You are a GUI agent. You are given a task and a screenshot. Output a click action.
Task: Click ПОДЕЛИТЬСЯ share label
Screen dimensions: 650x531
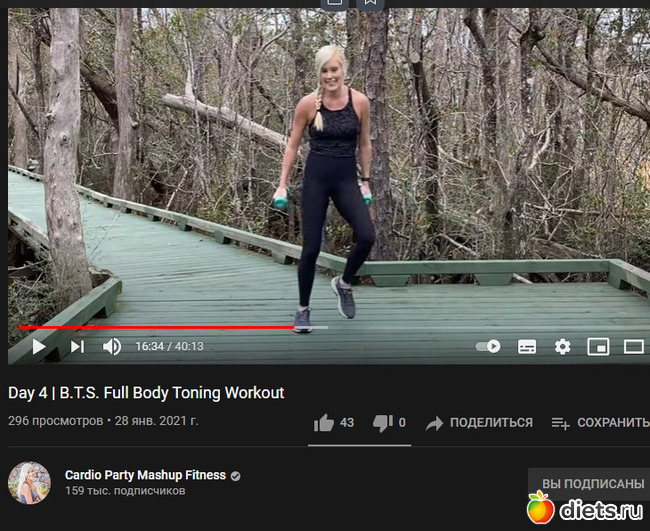pos(491,422)
